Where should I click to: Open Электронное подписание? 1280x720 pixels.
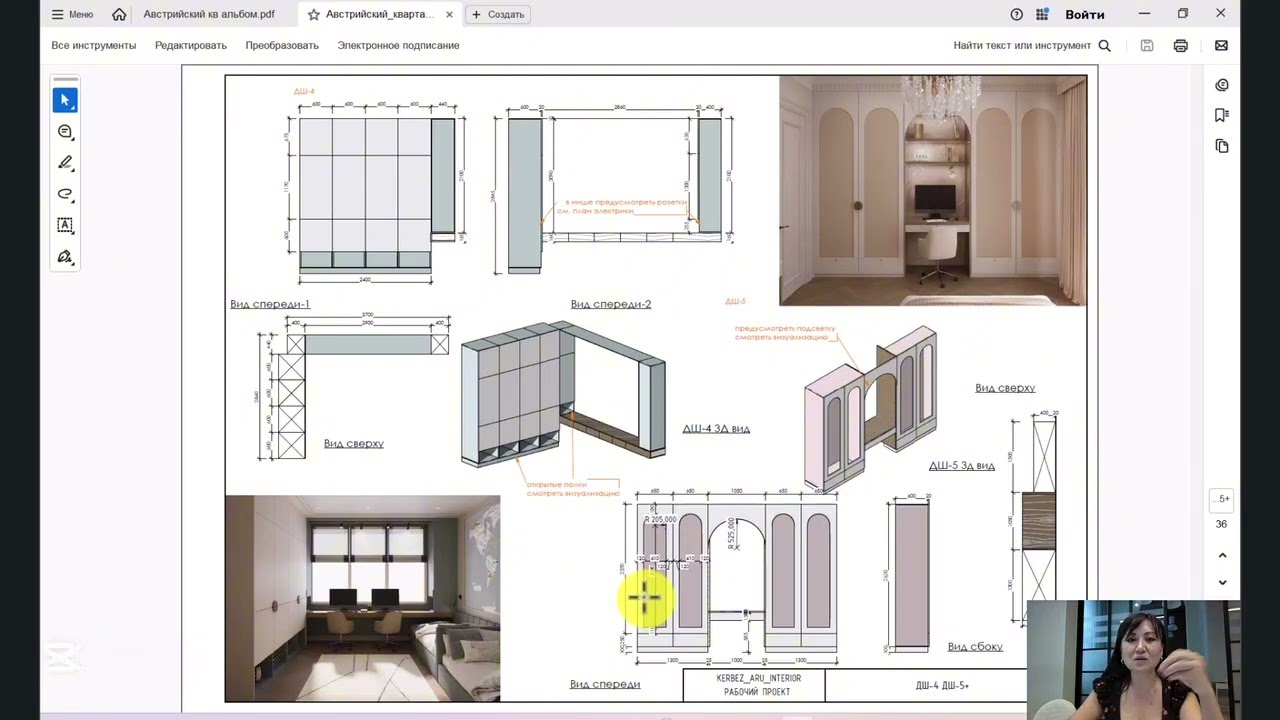point(398,45)
